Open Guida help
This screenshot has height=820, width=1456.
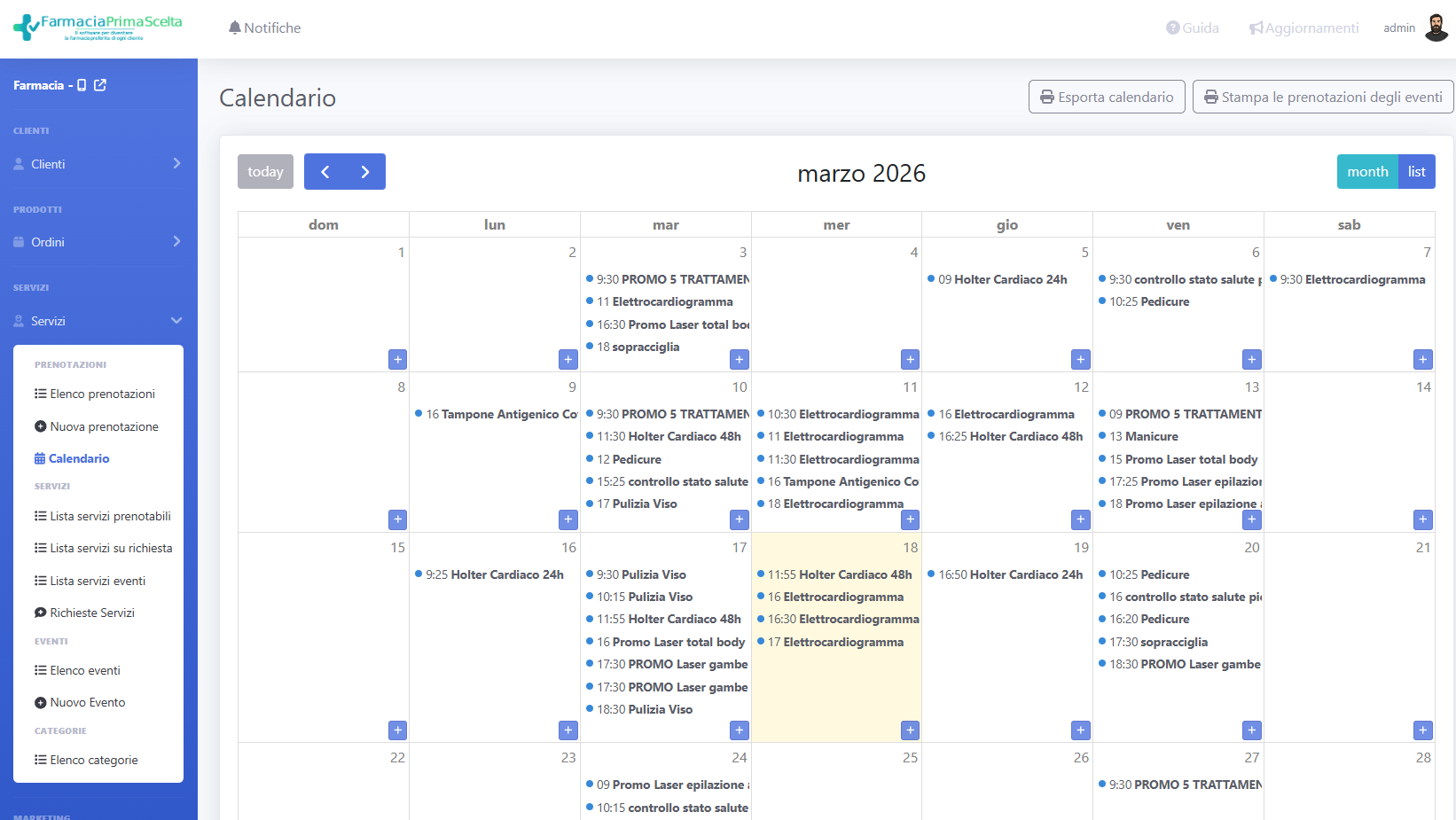point(1192,27)
